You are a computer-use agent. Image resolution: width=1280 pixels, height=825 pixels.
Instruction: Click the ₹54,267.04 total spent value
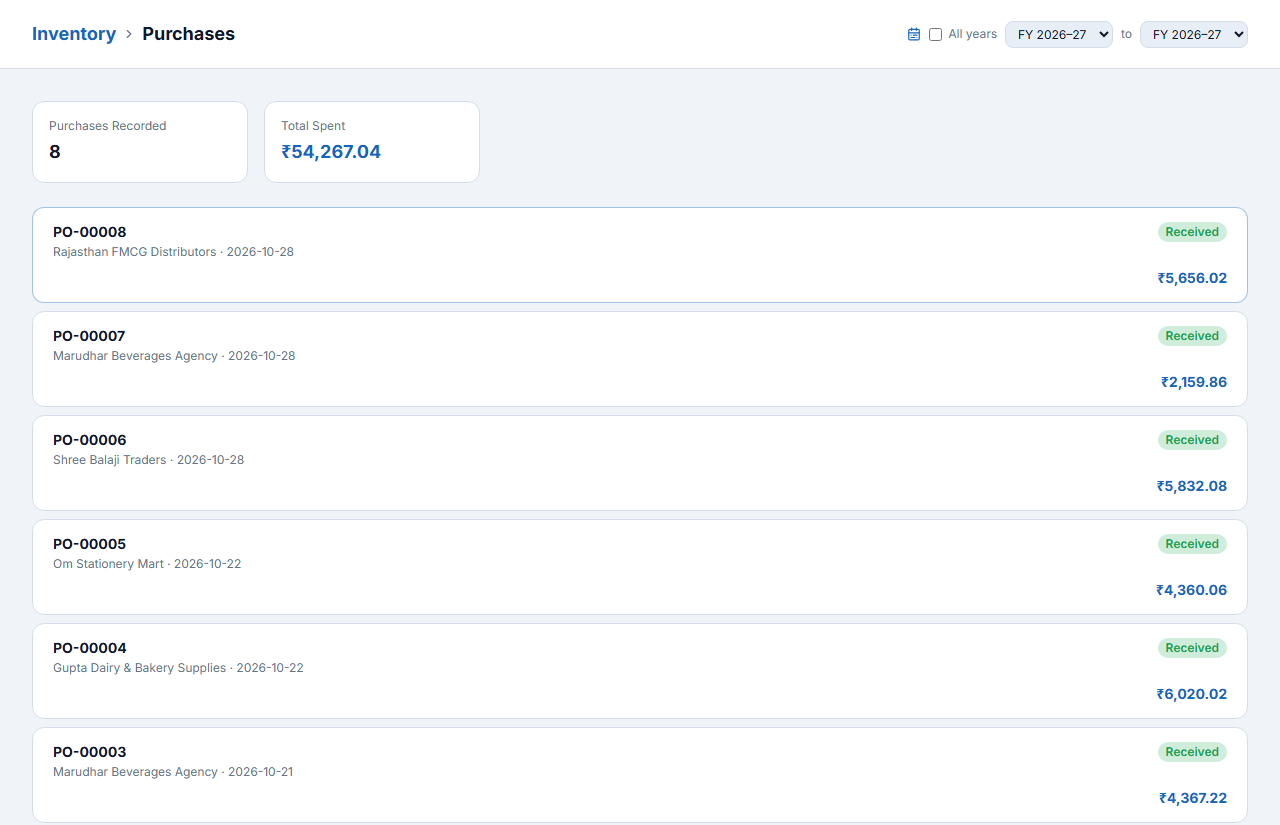[331, 152]
